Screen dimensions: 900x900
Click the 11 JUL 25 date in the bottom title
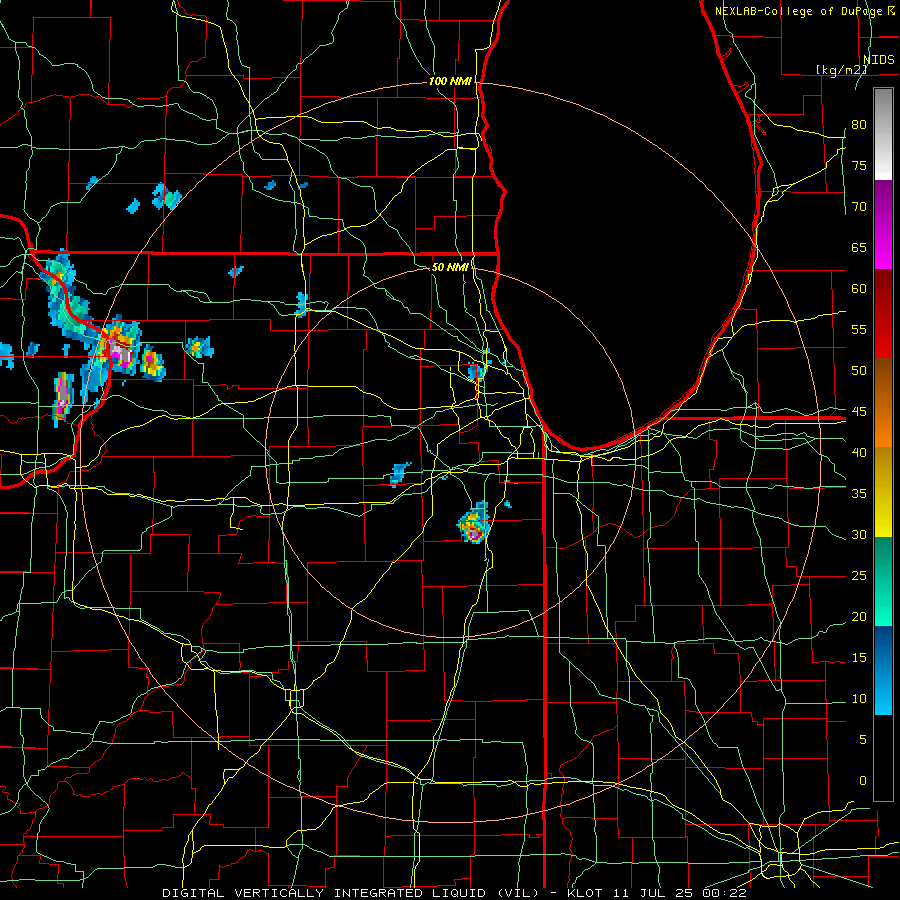click(x=652, y=893)
